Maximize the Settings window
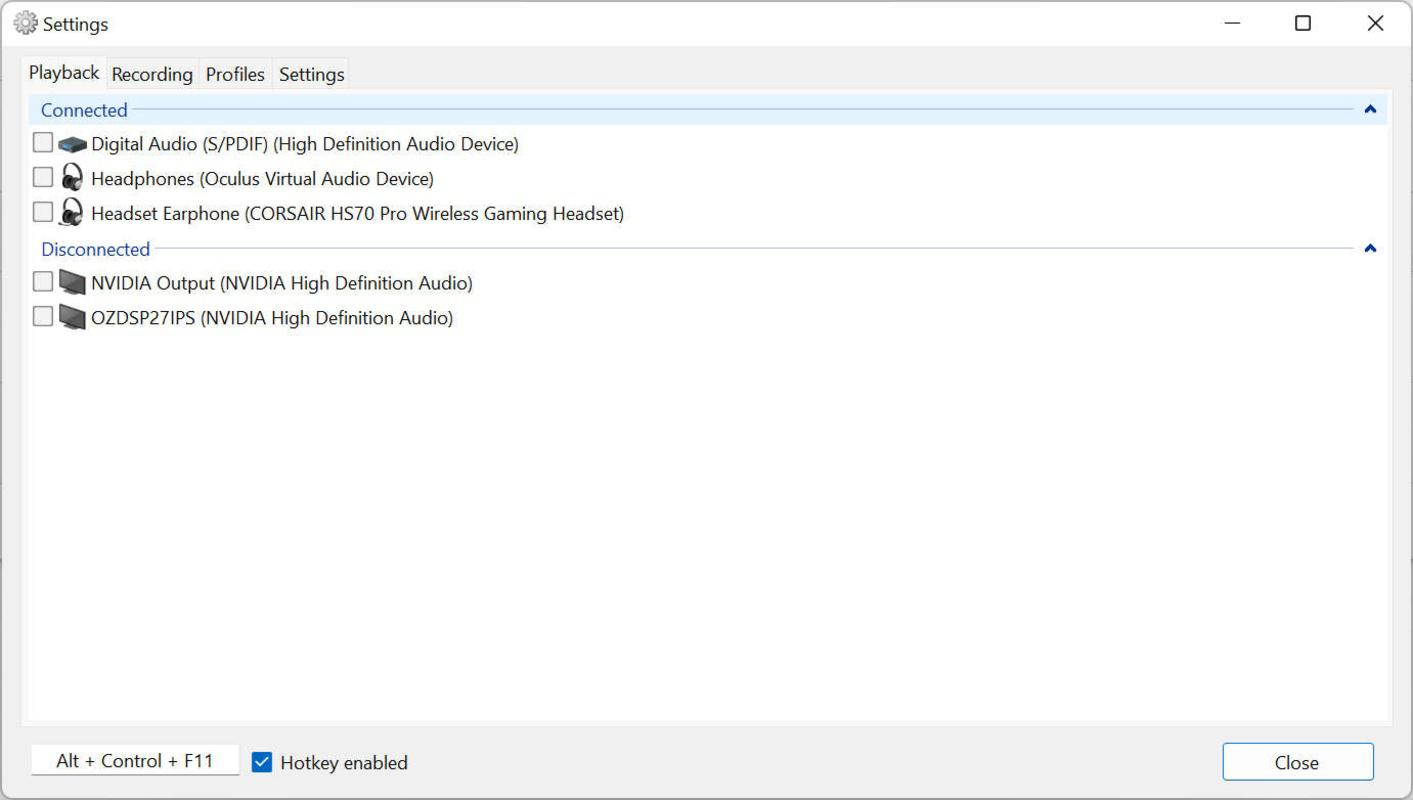 [x=1303, y=23]
